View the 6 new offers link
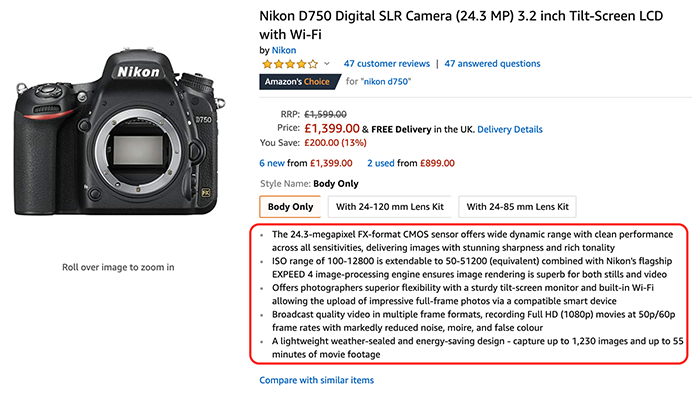The width and height of the screenshot is (700, 394). 272,163
